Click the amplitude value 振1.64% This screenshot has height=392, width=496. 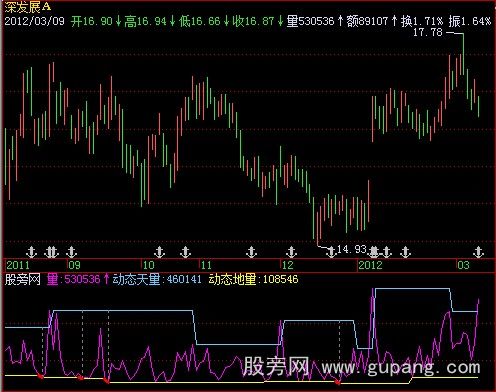tap(470, 21)
